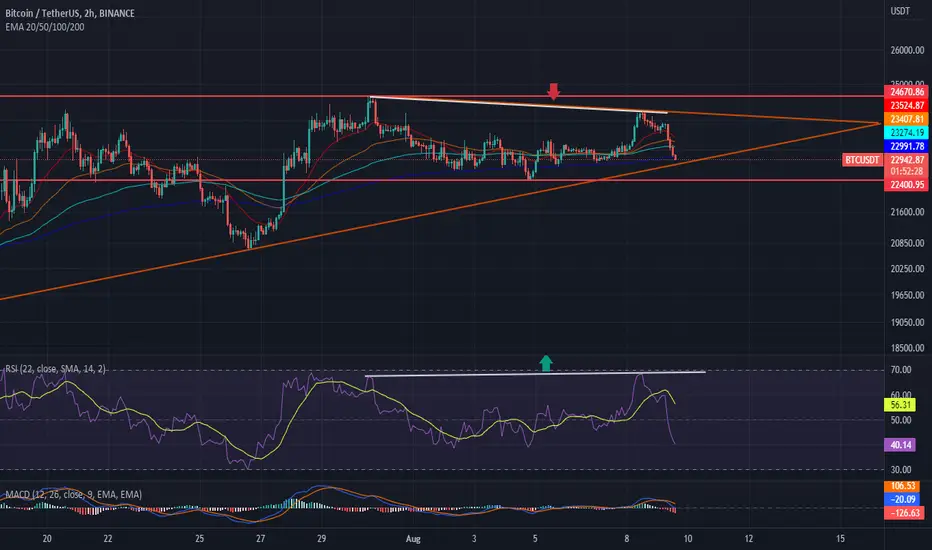
Task: Click the 20850.00 price axis value
Action: click(907, 243)
